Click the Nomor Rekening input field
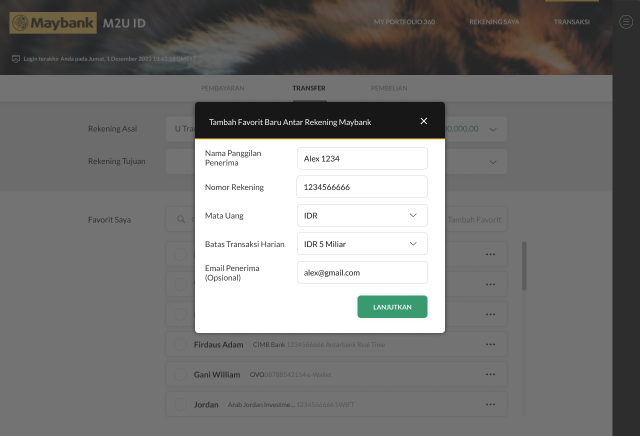 point(362,187)
